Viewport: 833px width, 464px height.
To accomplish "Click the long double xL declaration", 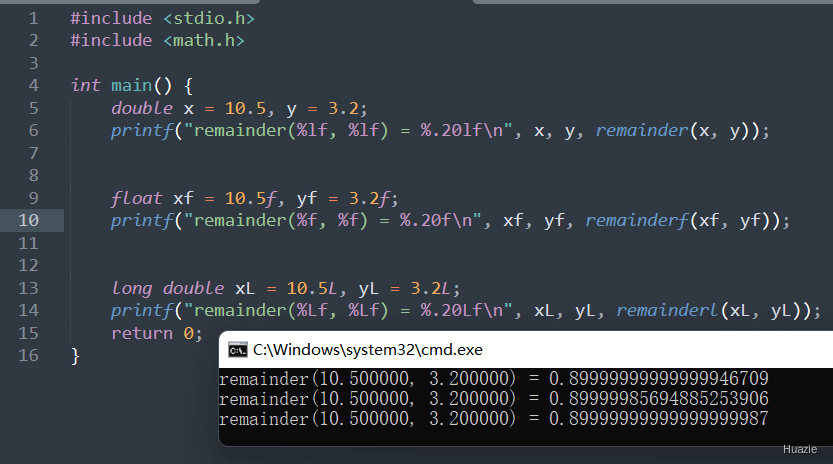I will pos(225,288).
